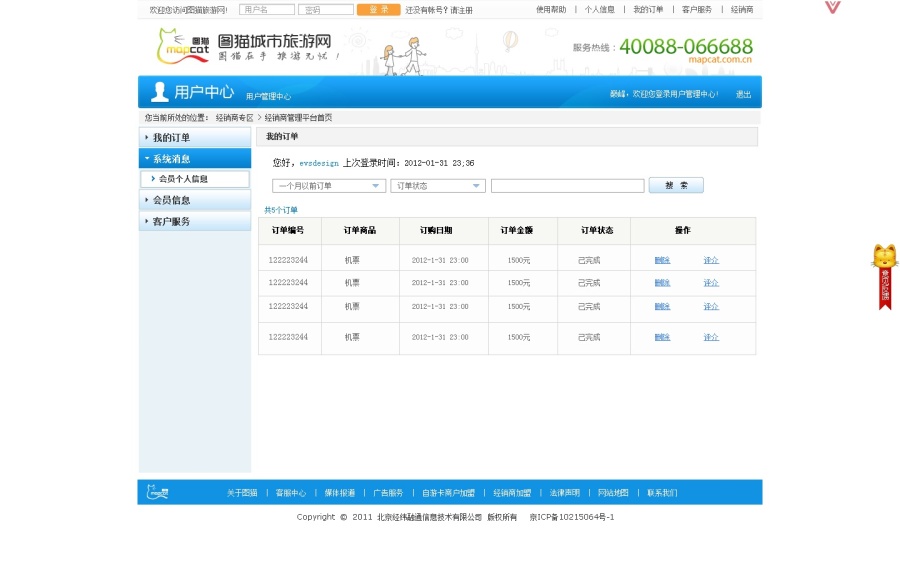Click the 订单金额 column header

pos(517,230)
